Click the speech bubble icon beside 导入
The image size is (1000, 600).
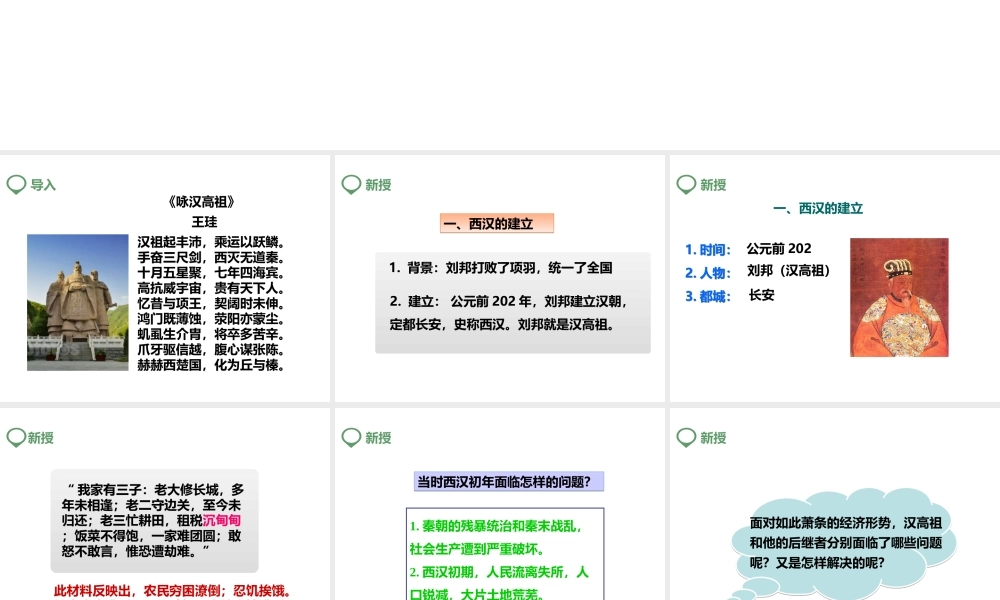tap(16, 185)
